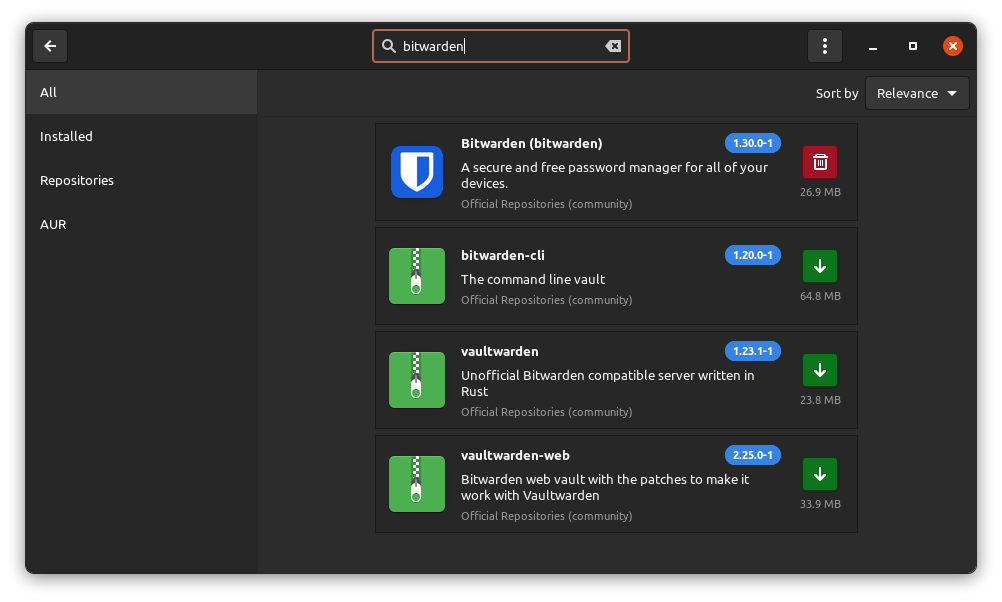
Task: Click version badge 1.20.0-1
Action: click(752, 255)
